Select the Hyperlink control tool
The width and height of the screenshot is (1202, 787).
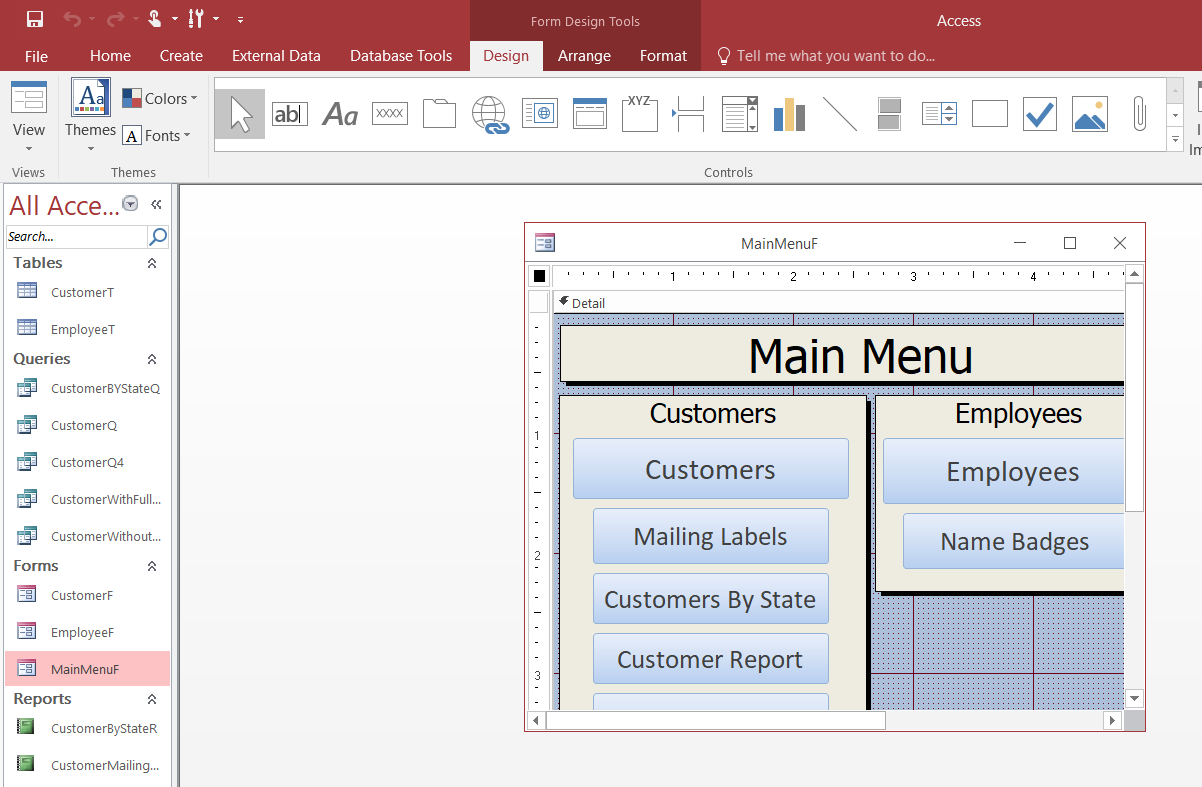point(490,113)
